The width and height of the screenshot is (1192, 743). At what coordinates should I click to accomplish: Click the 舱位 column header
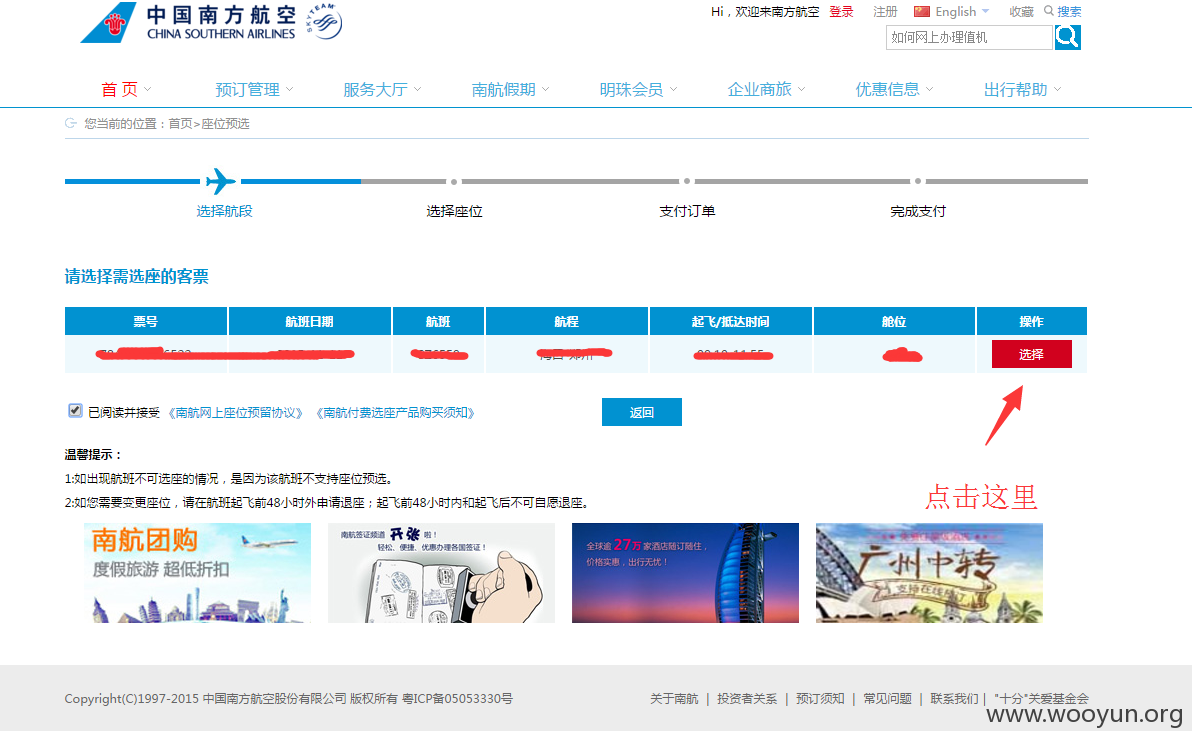point(894,321)
